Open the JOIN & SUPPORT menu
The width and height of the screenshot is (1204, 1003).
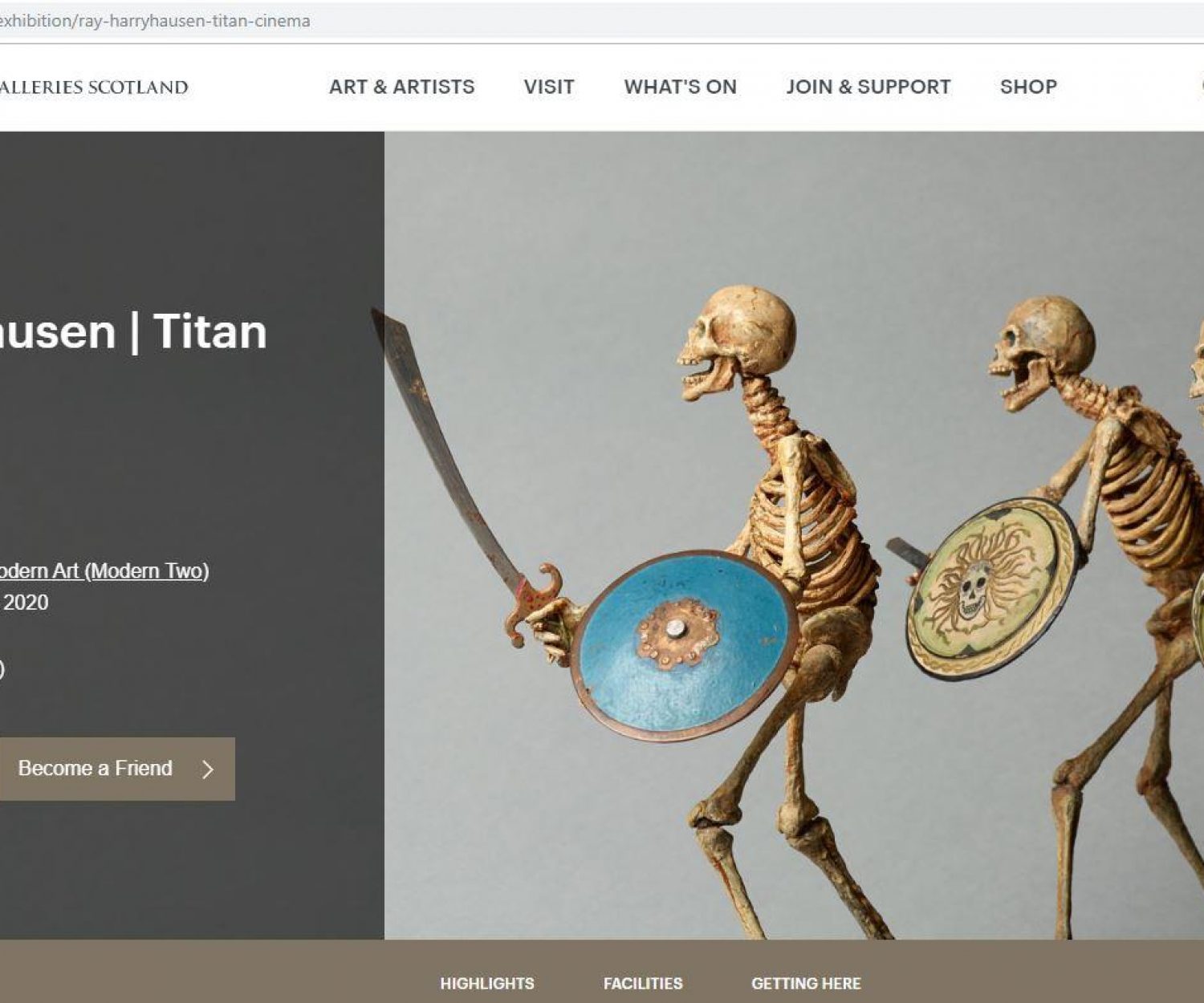point(868,87)
